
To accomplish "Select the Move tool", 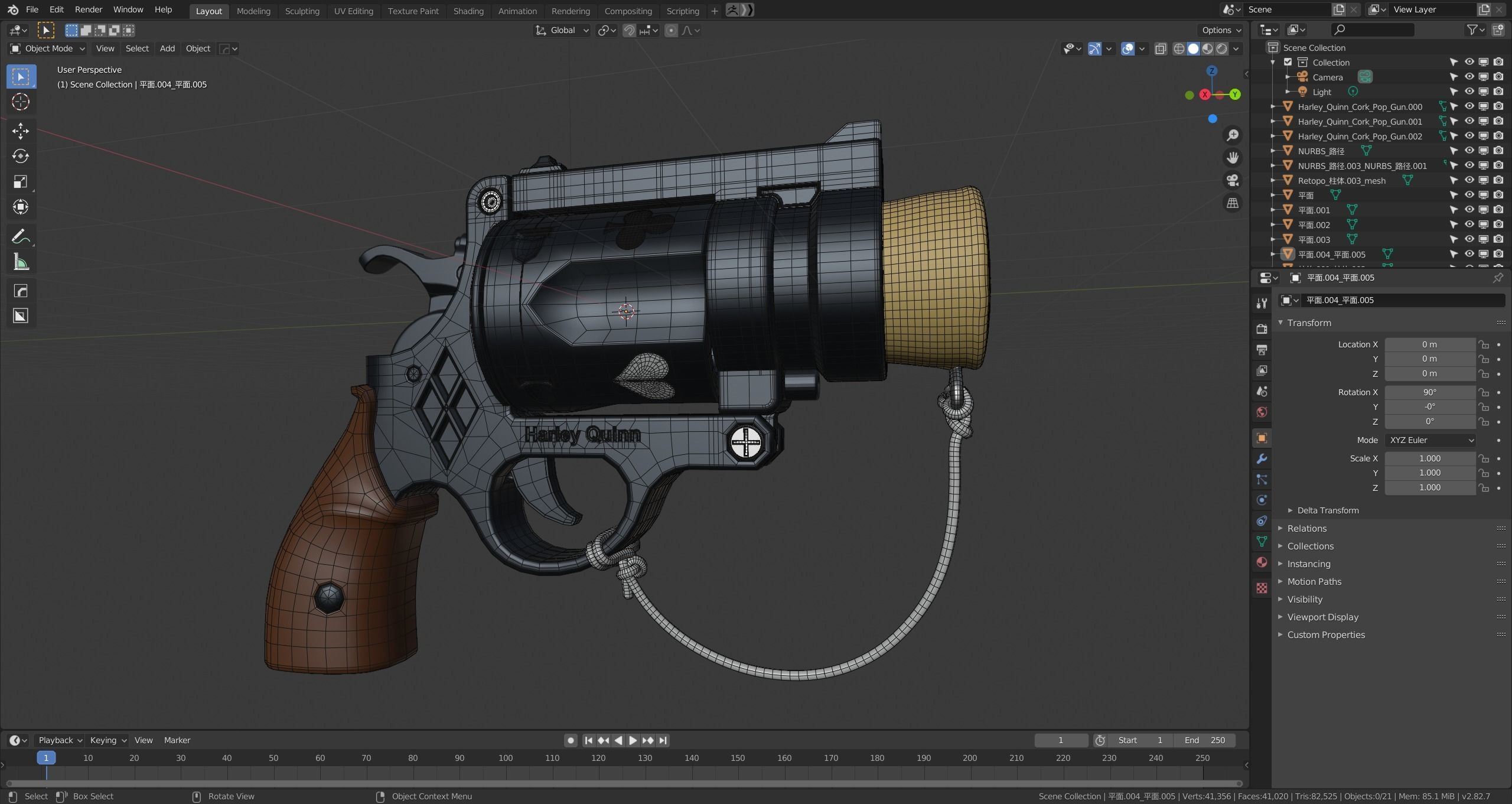I will pyautogui.click(x=21, y=131).
